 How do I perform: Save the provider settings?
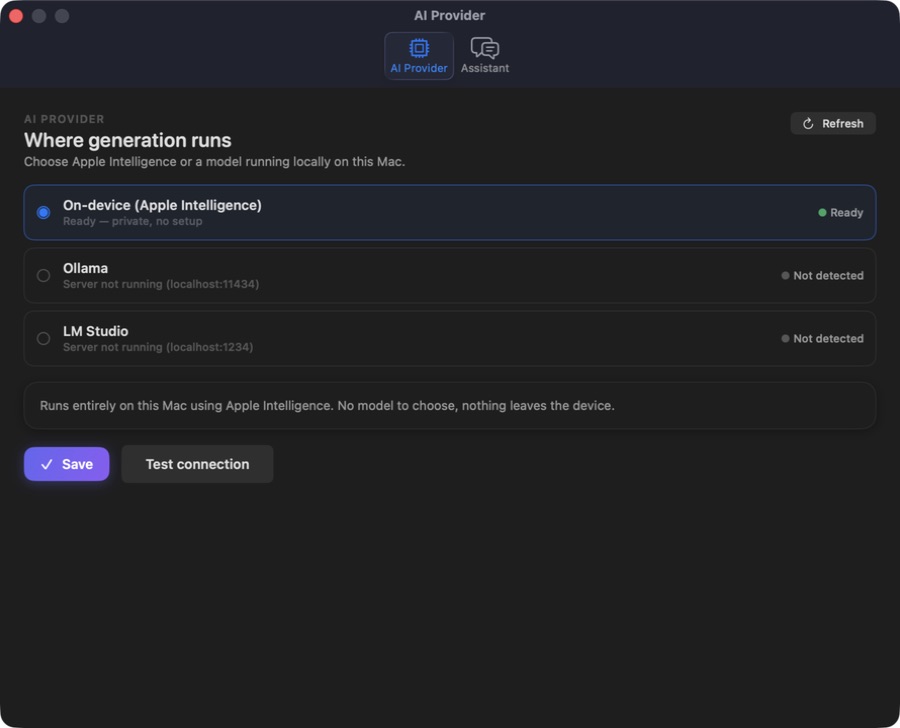point(67,464)
